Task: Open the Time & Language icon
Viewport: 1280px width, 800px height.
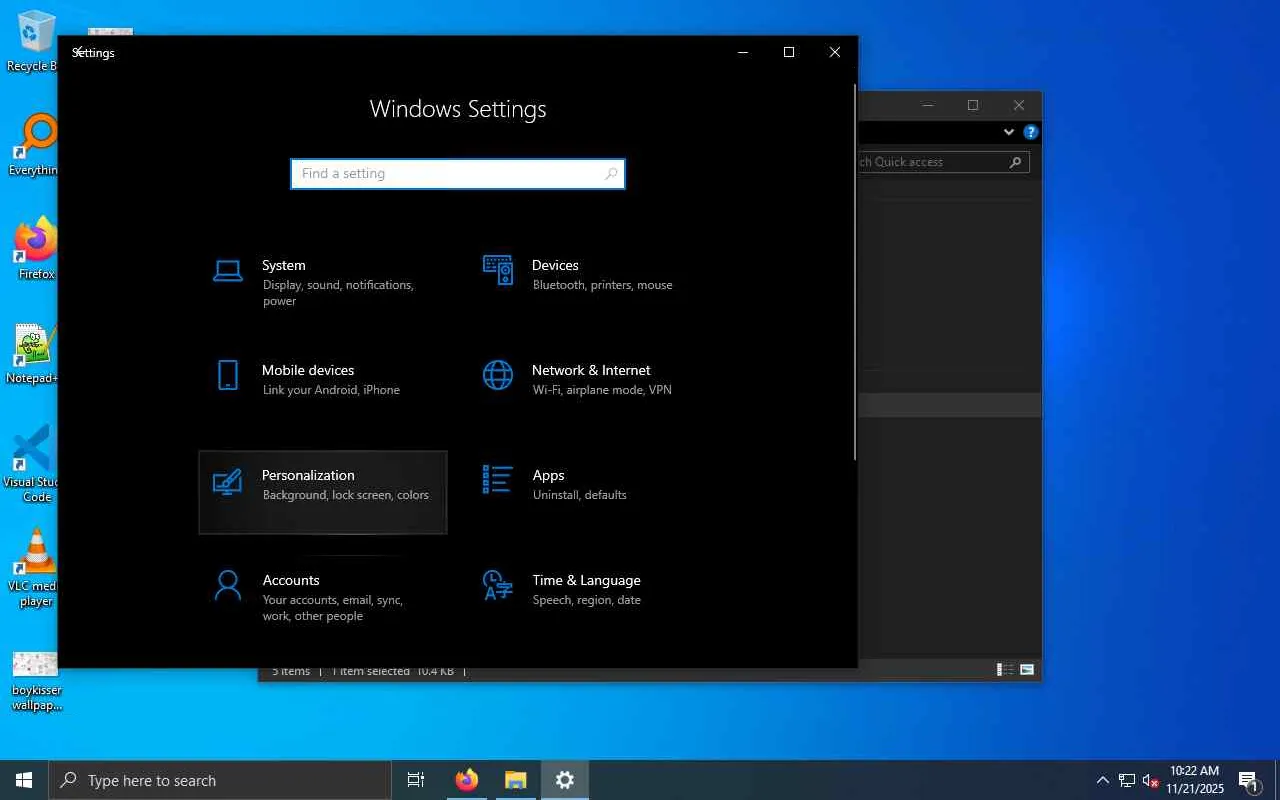Action: click(x=498, y=585)
